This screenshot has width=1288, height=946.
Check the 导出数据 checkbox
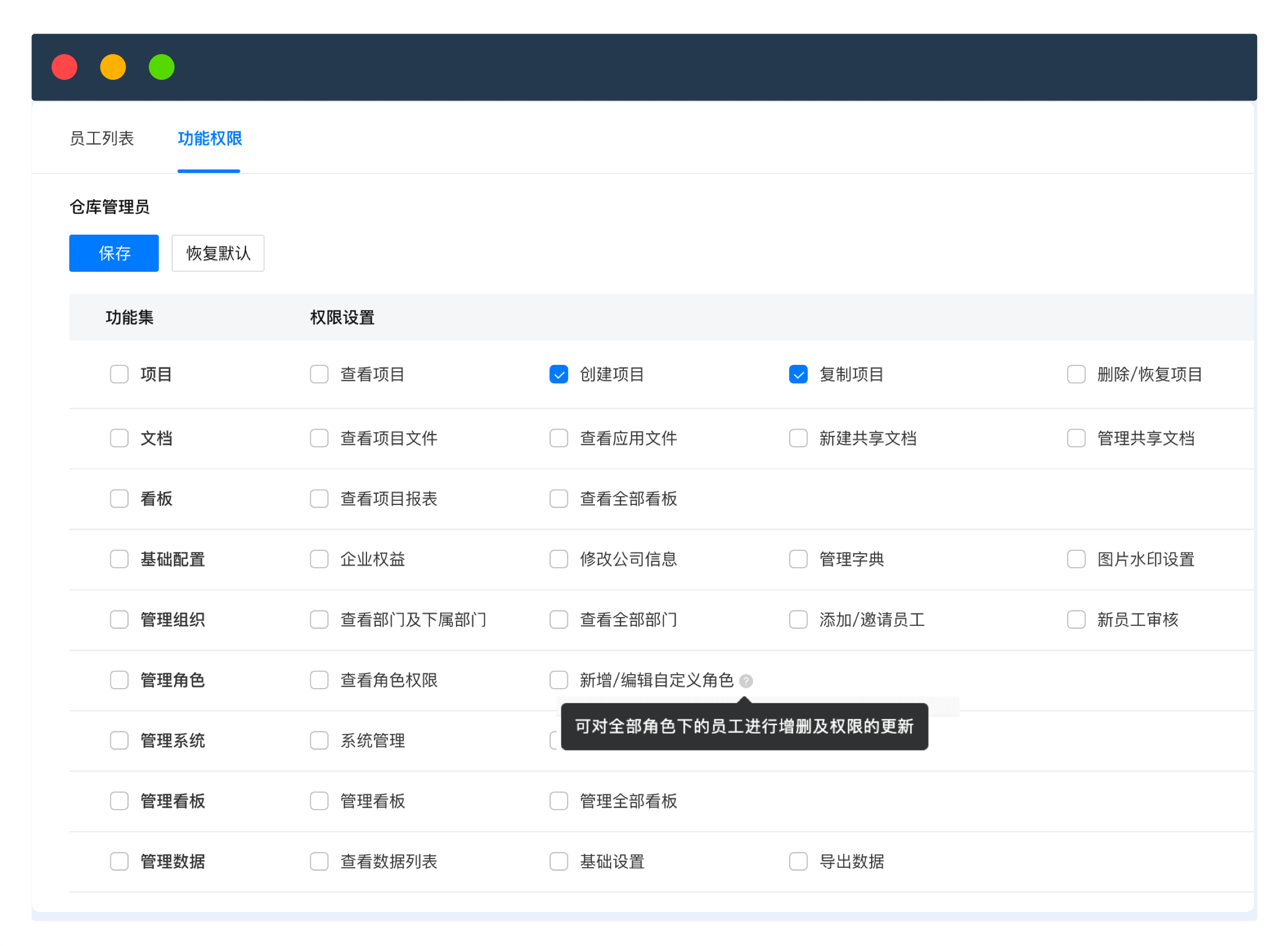[x=798, y=861]
